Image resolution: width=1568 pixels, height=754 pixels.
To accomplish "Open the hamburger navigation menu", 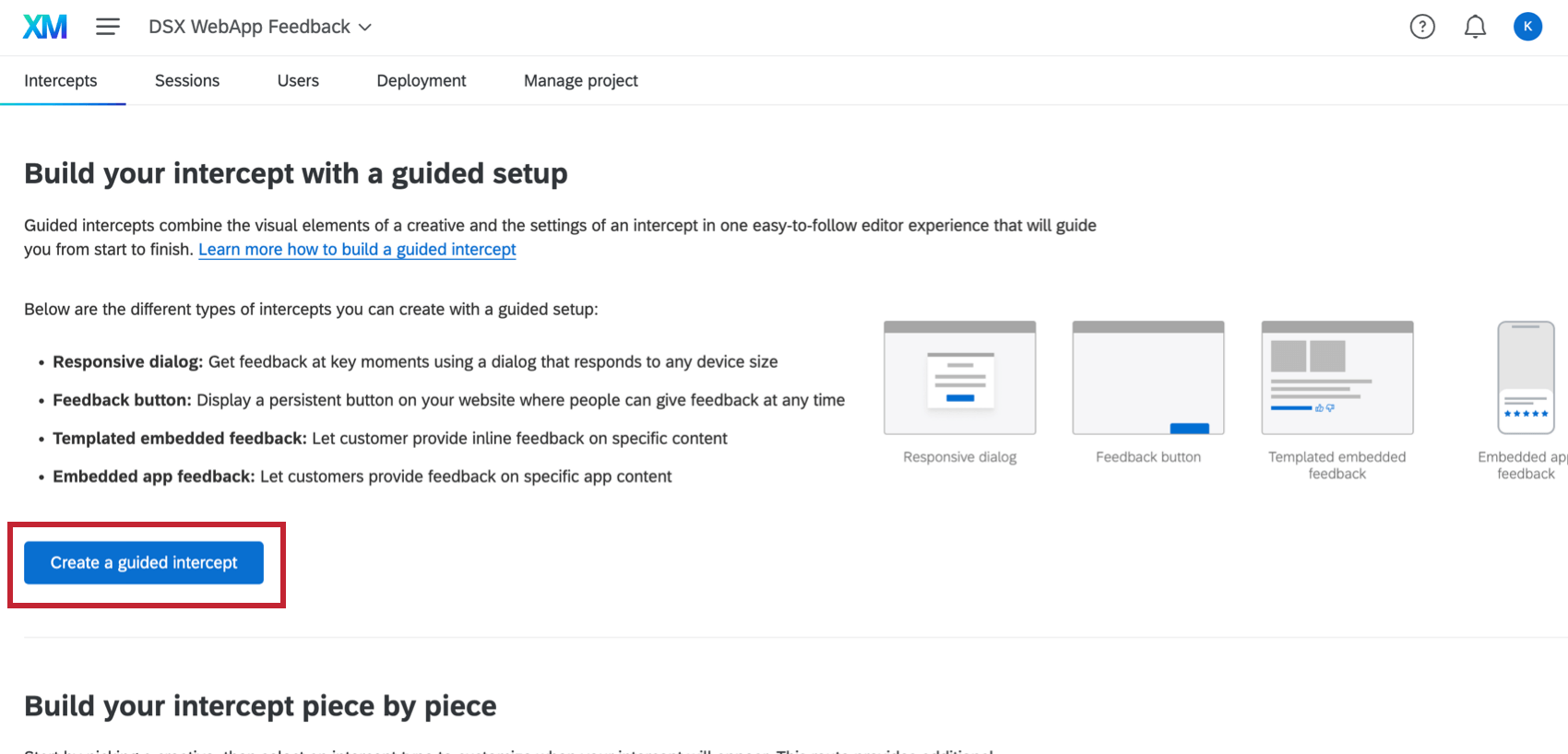I will tap(108, 27).
